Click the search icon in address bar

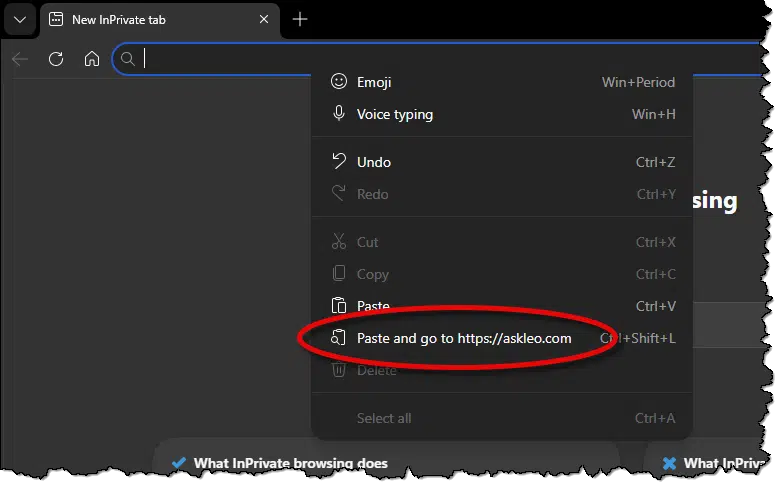128,59
